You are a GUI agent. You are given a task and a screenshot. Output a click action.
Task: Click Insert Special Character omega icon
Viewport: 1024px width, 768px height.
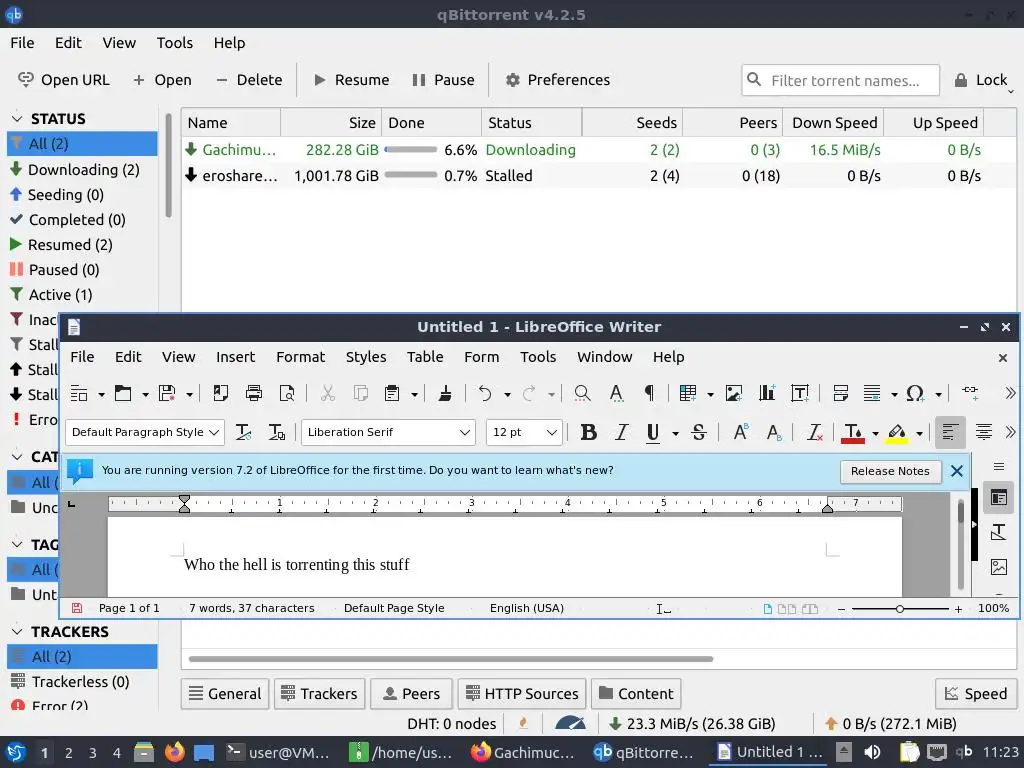[915, 393]
